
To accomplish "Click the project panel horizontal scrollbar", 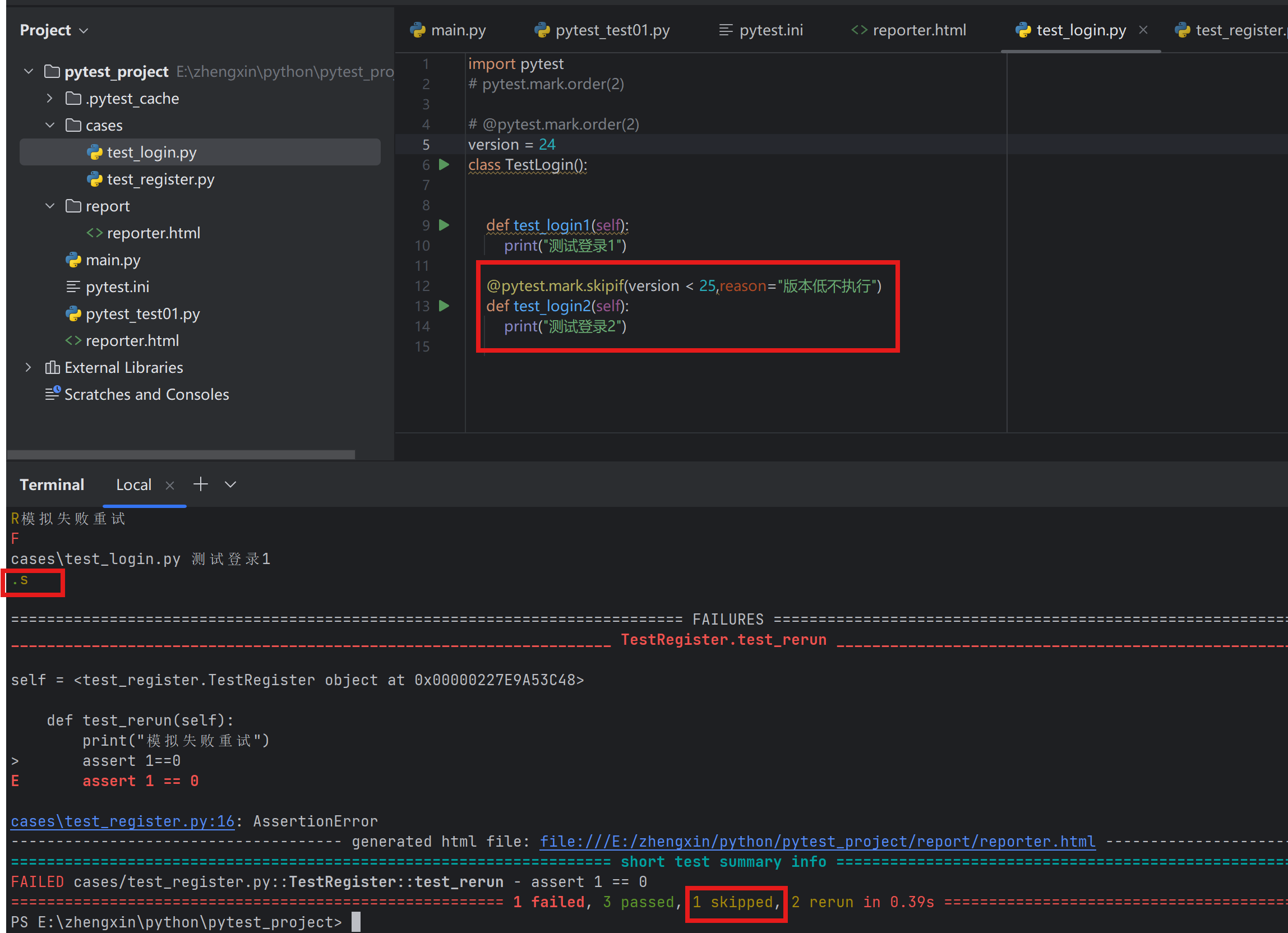I will [181, 454].
